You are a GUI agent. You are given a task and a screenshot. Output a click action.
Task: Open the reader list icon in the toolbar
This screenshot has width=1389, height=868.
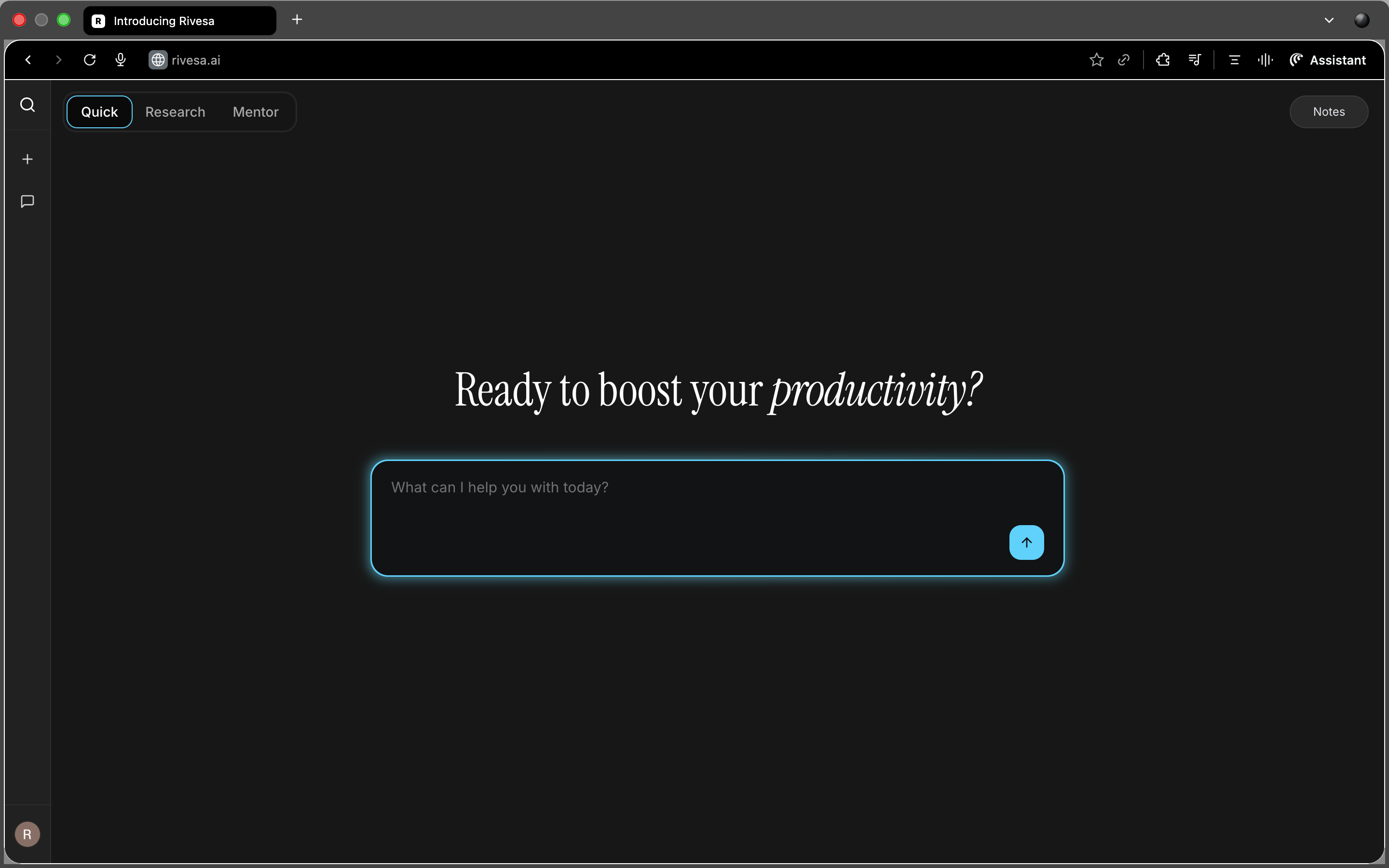[x=1234, y=60]
